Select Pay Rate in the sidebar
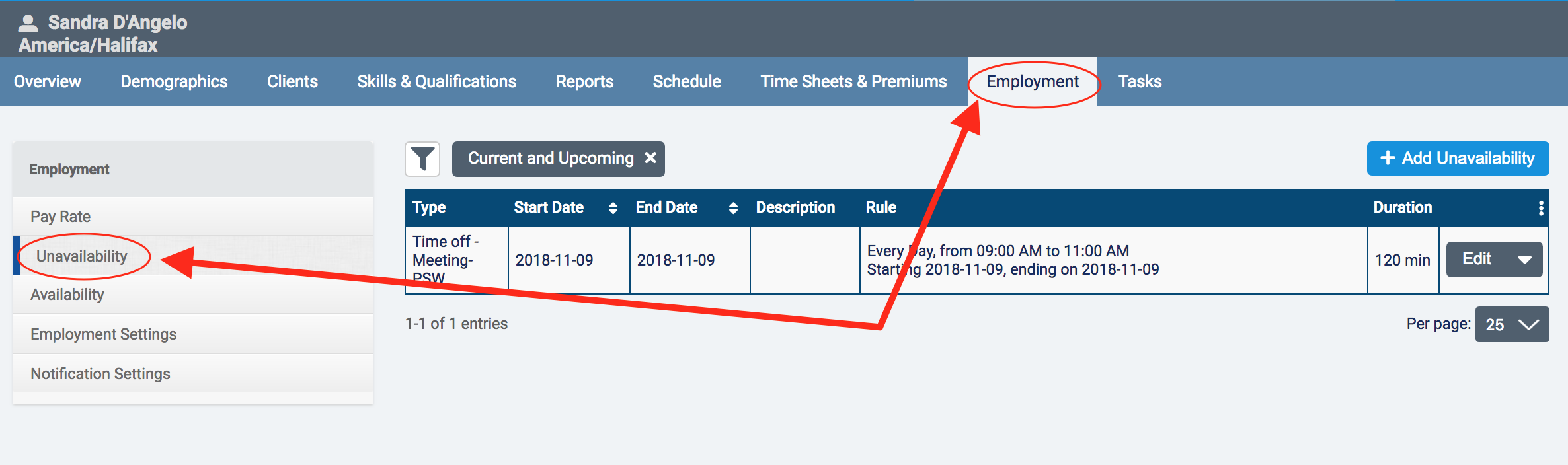Screen dimensions: 1568x465 pyautogui.click(x=61, y=217)
